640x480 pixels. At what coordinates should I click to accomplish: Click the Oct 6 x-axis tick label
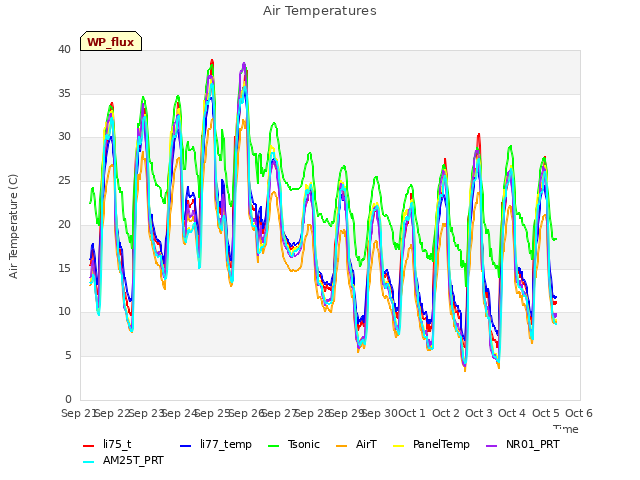579,413
